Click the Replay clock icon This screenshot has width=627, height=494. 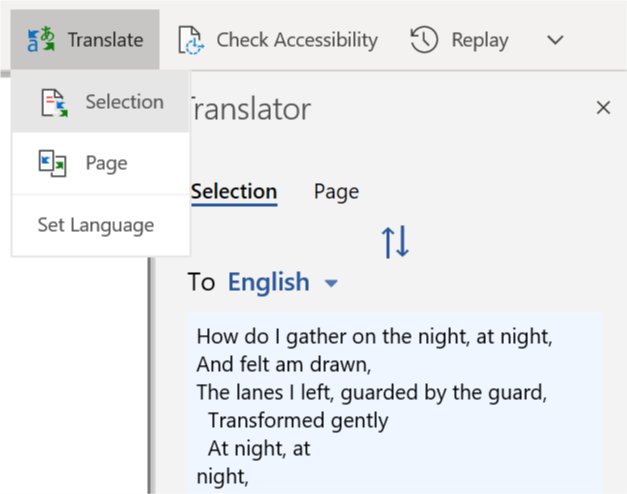425,40
